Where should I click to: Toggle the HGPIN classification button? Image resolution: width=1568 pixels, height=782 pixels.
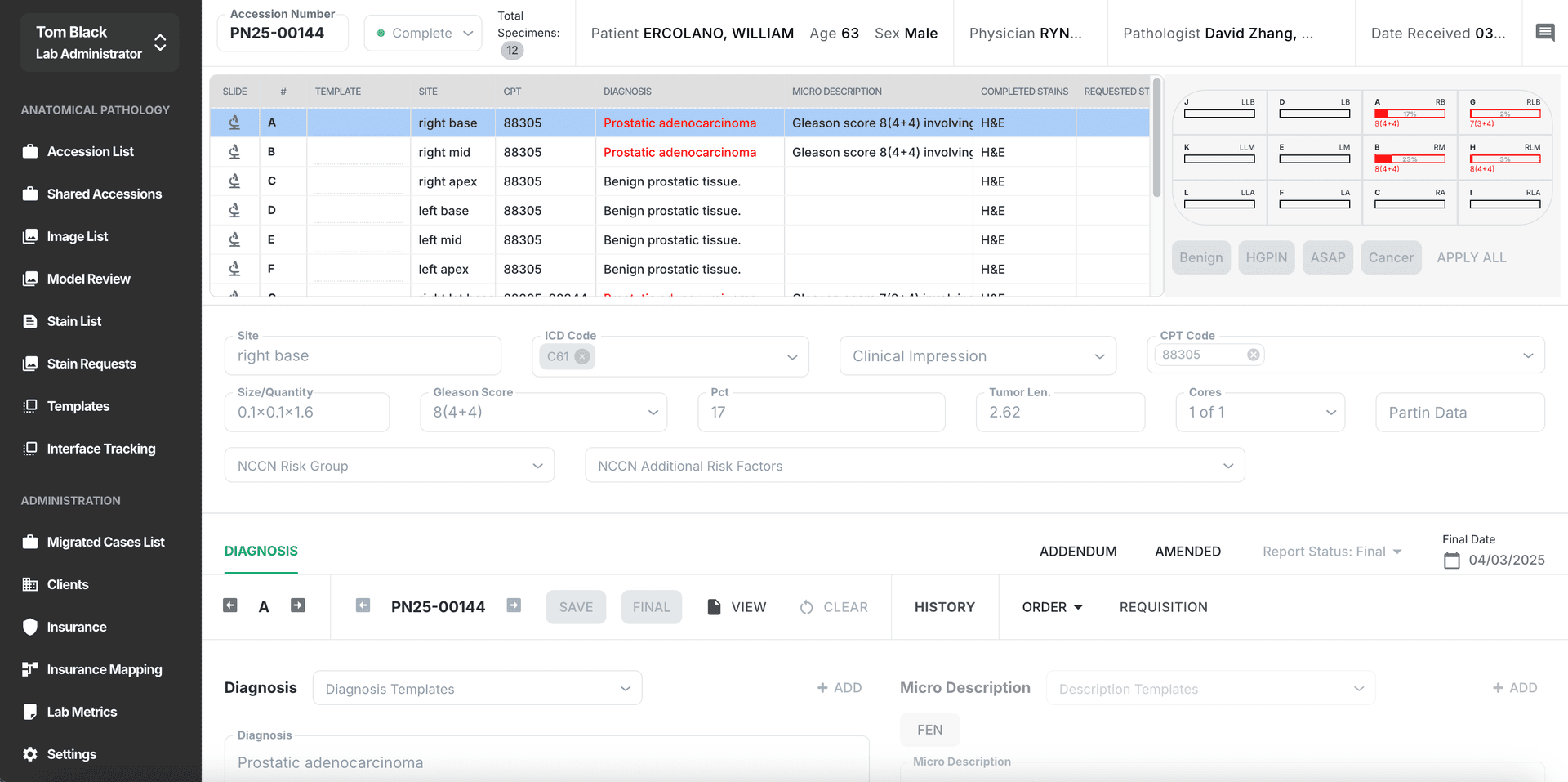[x=1266, y=257]
